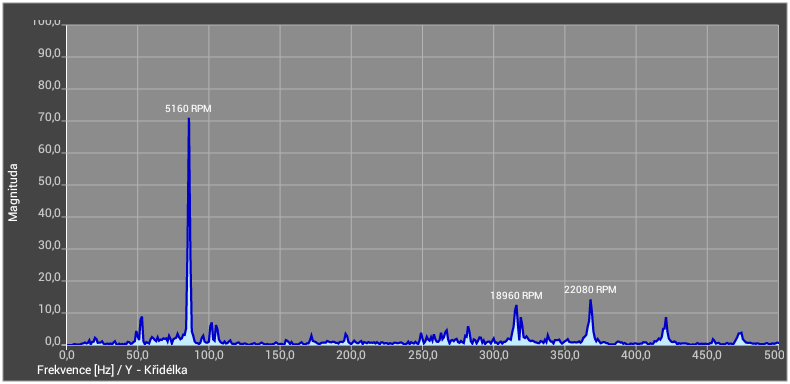Click the 90,0 magnitude axis tick label
Viewport: 790px width, 384px height.
[x=49, y=55]
